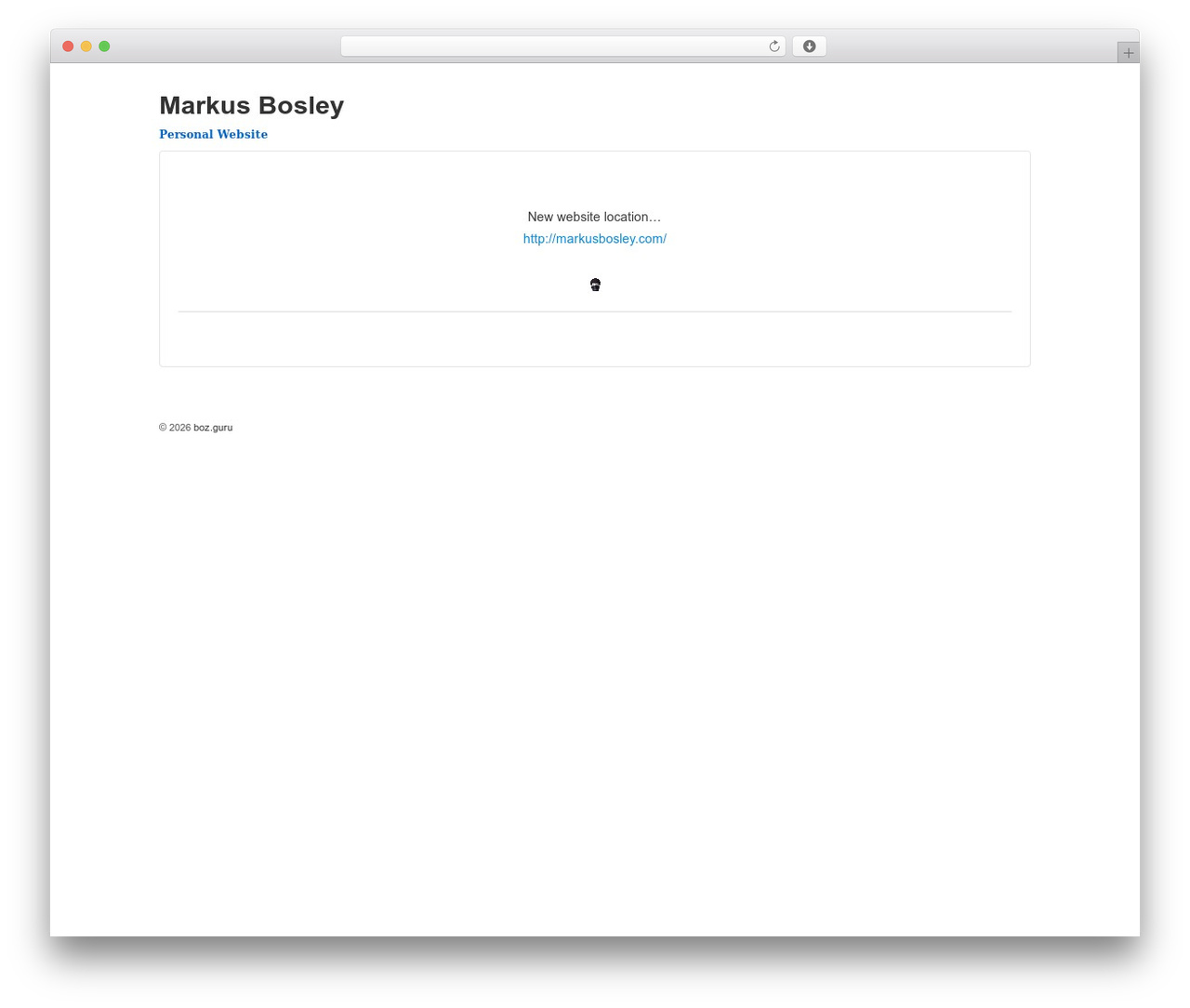This screenshot has width=1190, height=1008.
Task: Close the window with red button
Action: pyautogui.click(x=68, y=46)
